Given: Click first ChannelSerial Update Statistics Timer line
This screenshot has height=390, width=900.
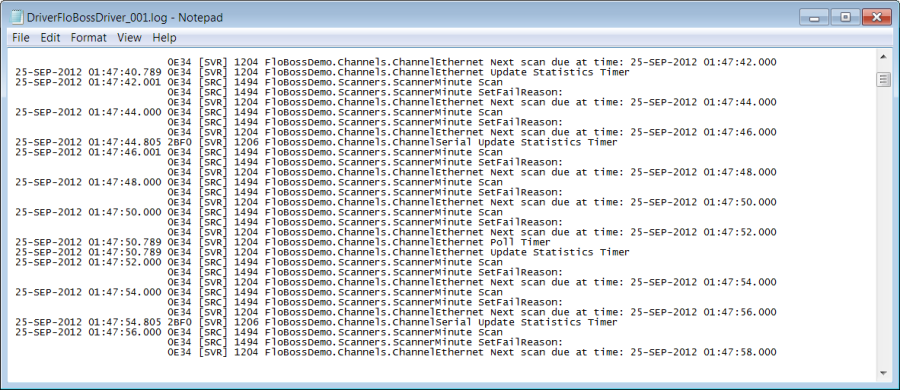Looking at the screenshot, I should coord(316,142).
